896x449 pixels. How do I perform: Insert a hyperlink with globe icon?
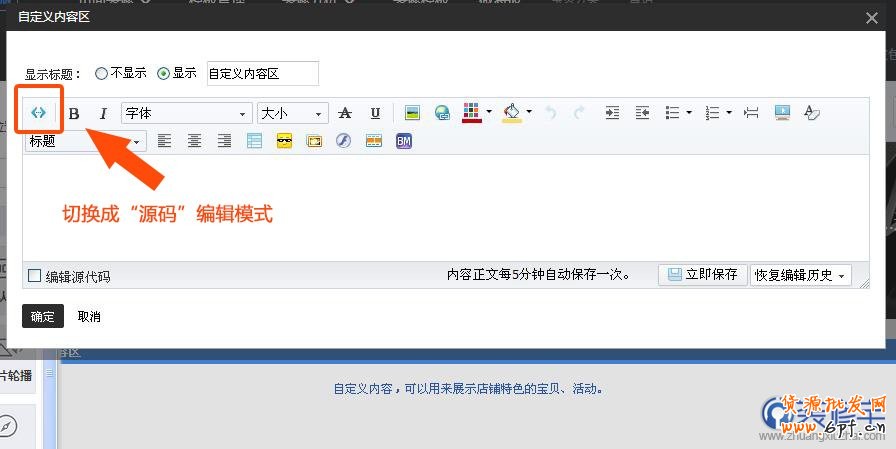coord(442,113)
